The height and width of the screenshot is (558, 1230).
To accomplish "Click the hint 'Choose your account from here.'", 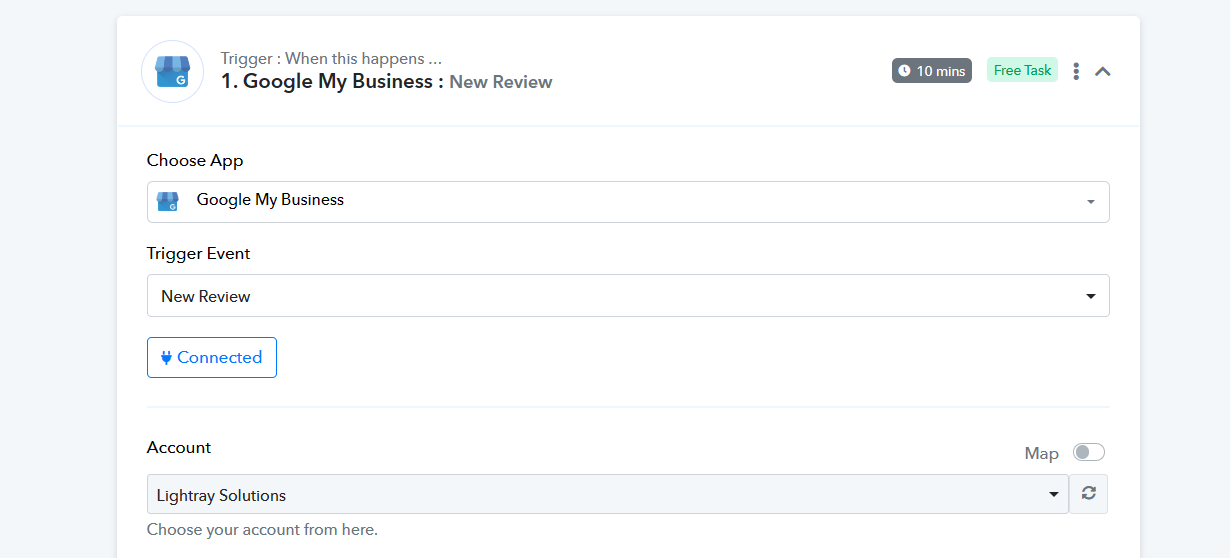I will (262, 530).
